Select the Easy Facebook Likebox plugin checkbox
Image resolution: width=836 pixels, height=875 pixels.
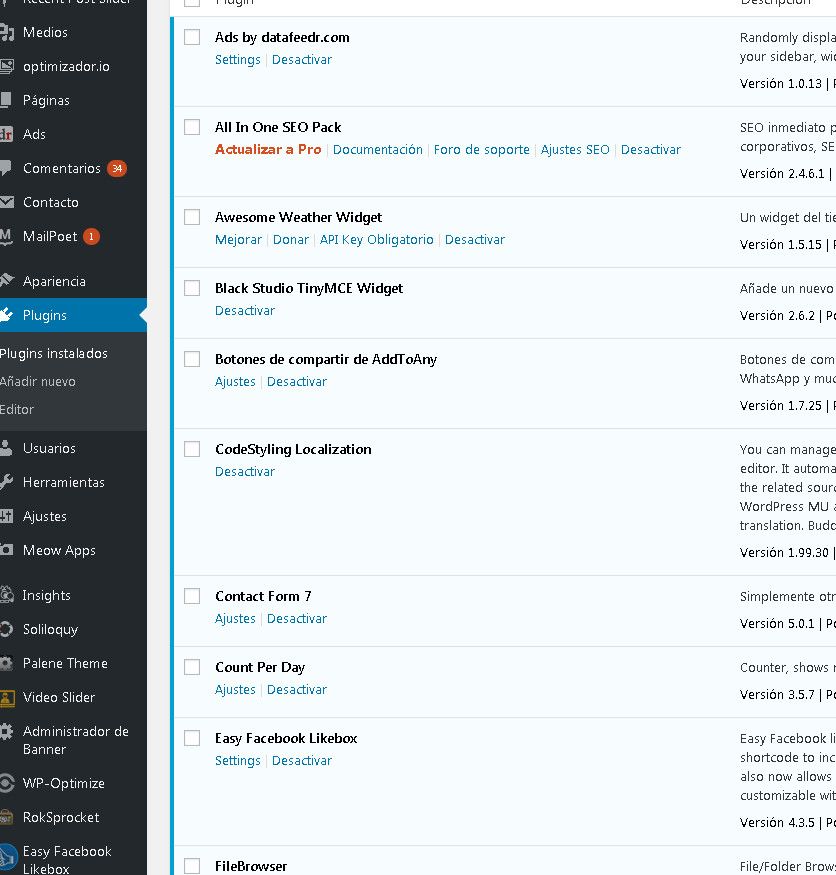192,738
